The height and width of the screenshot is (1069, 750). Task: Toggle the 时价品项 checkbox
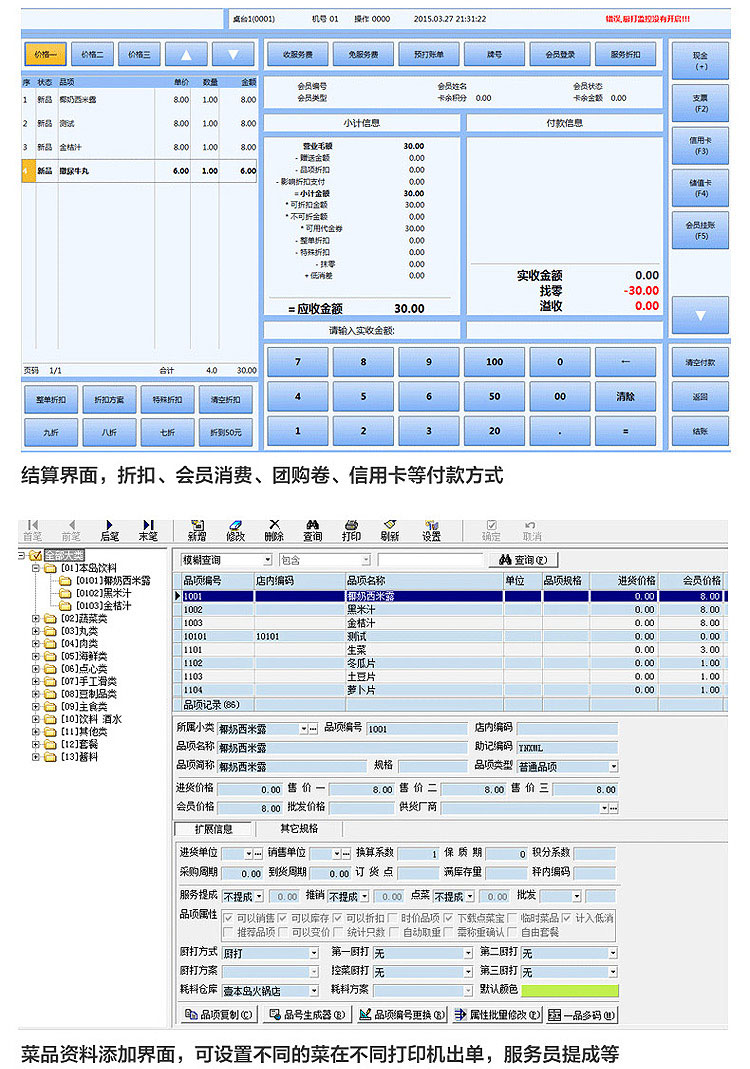[x=393, y=918]
